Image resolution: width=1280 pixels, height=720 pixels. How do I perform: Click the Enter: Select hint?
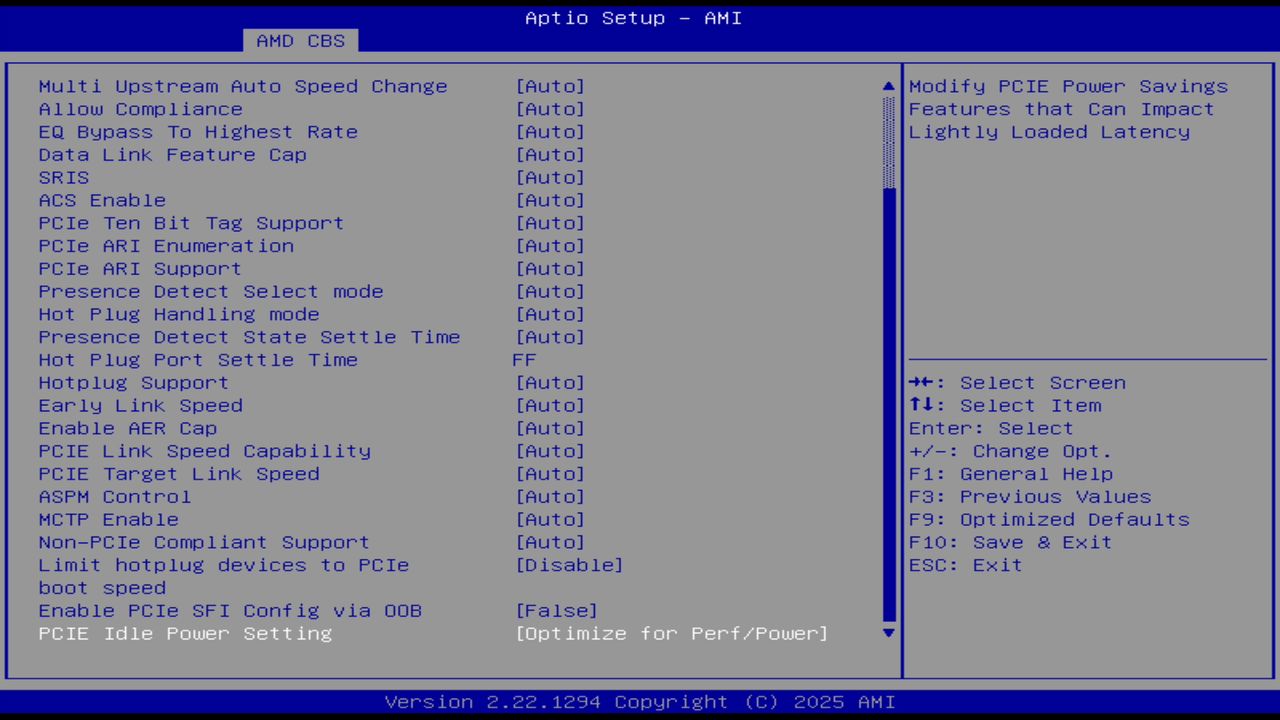991,428
